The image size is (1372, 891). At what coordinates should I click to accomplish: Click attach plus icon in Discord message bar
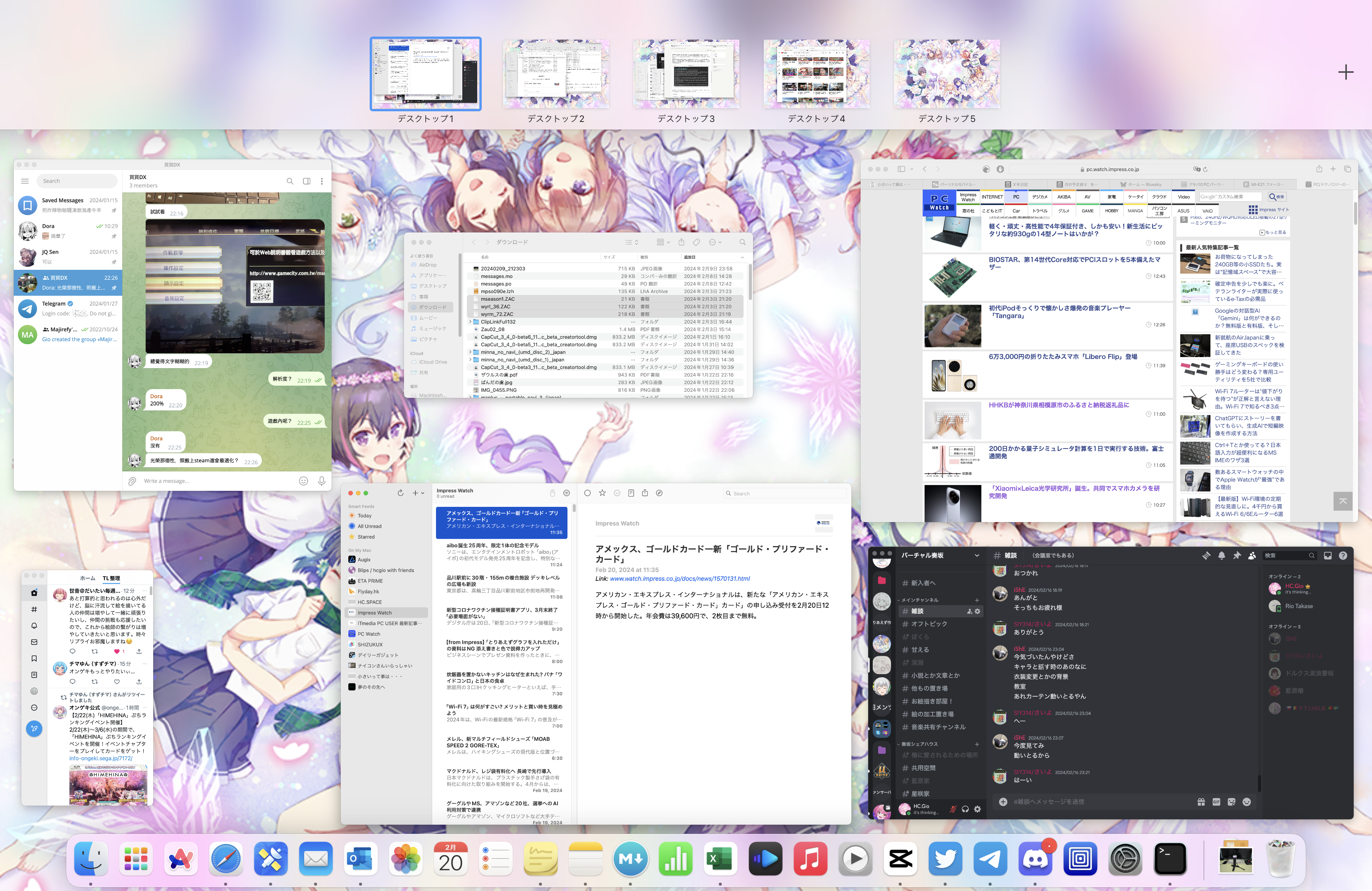1003,802
